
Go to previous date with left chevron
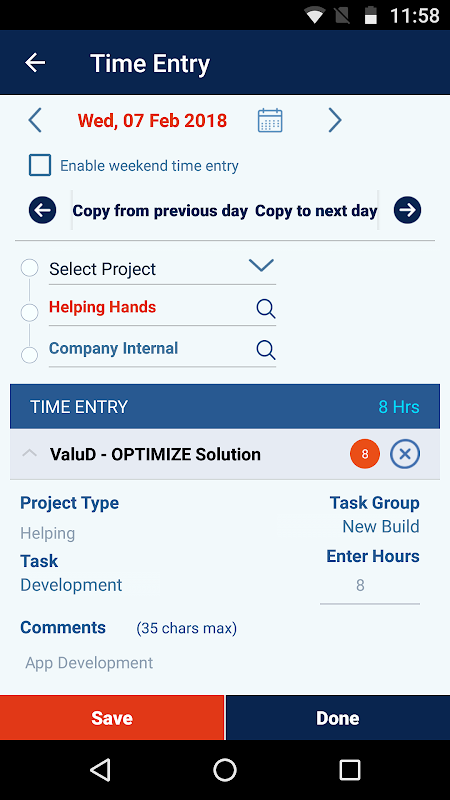(34, 121)
